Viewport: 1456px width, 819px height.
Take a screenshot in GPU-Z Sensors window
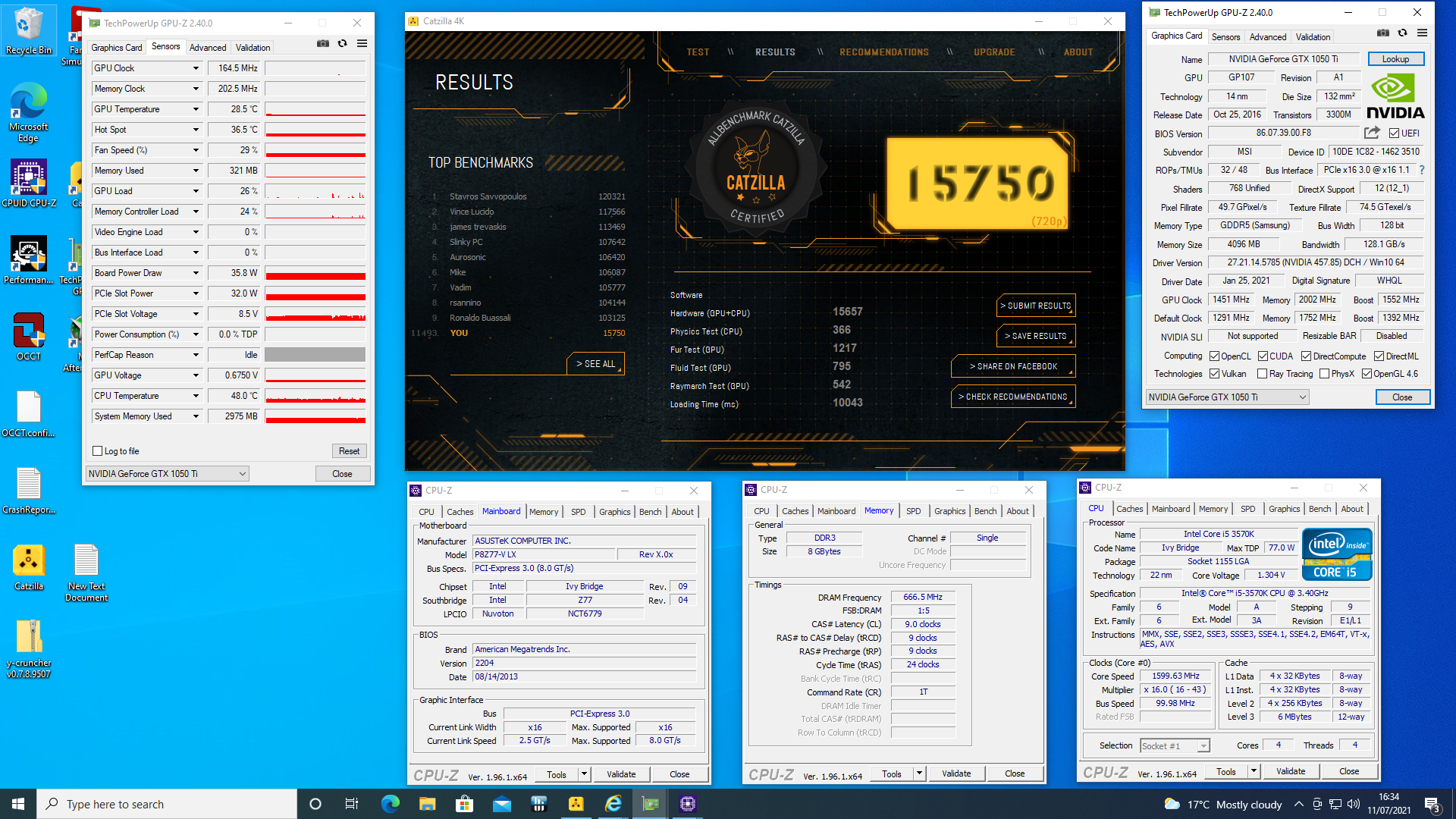tap(323, 43)
